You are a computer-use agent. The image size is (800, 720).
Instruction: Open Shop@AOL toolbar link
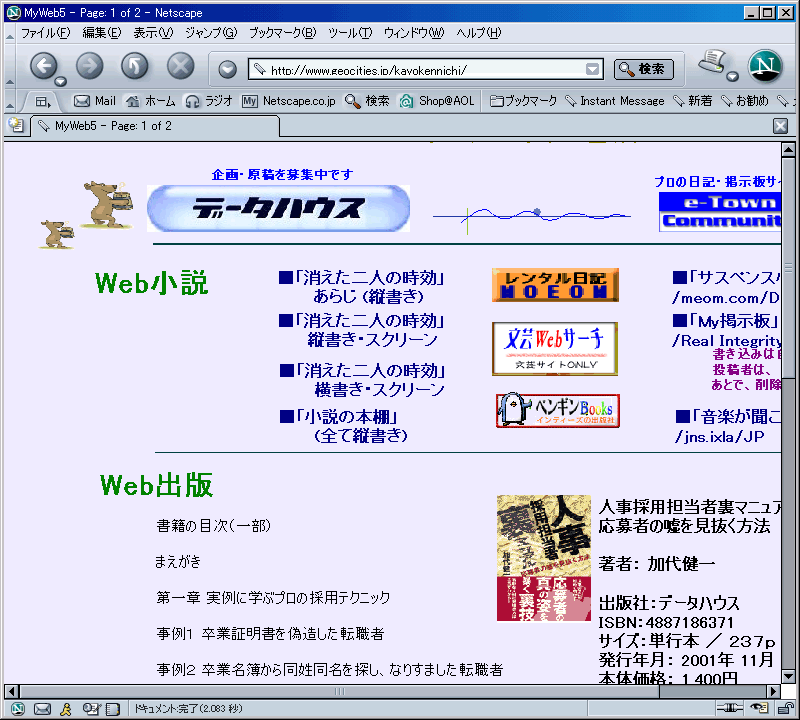(437, 101)
